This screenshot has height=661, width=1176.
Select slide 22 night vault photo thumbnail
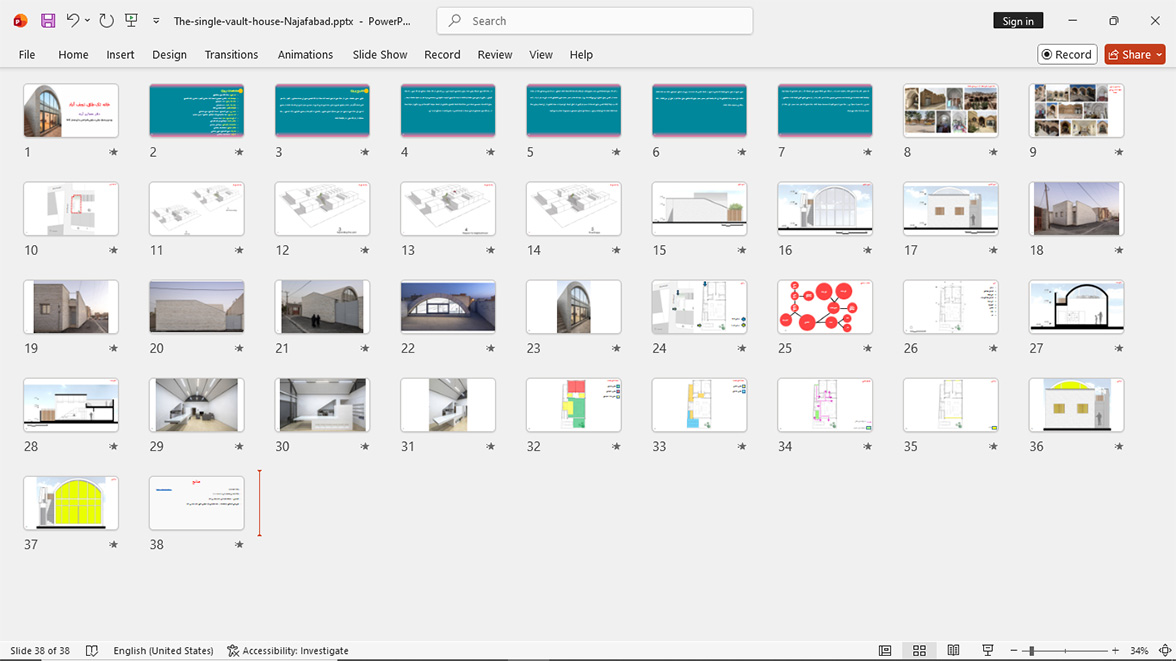tap(448, 307)
